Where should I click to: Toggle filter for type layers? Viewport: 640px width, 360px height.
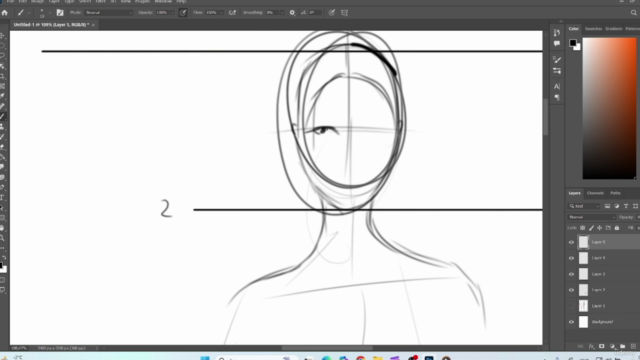coord(626,206)
